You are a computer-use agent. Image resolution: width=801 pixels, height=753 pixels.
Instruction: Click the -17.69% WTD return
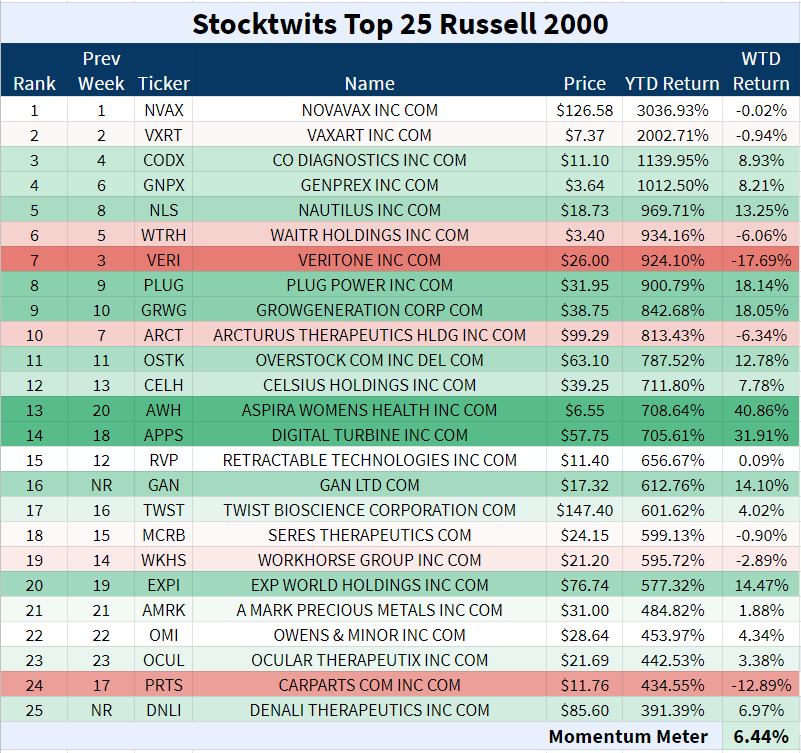(761, 260)
